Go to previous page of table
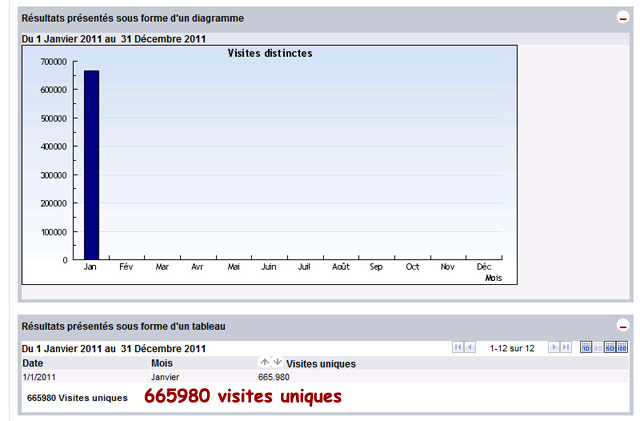The height and width of the screenshot is (421, 640). point(470,347)
